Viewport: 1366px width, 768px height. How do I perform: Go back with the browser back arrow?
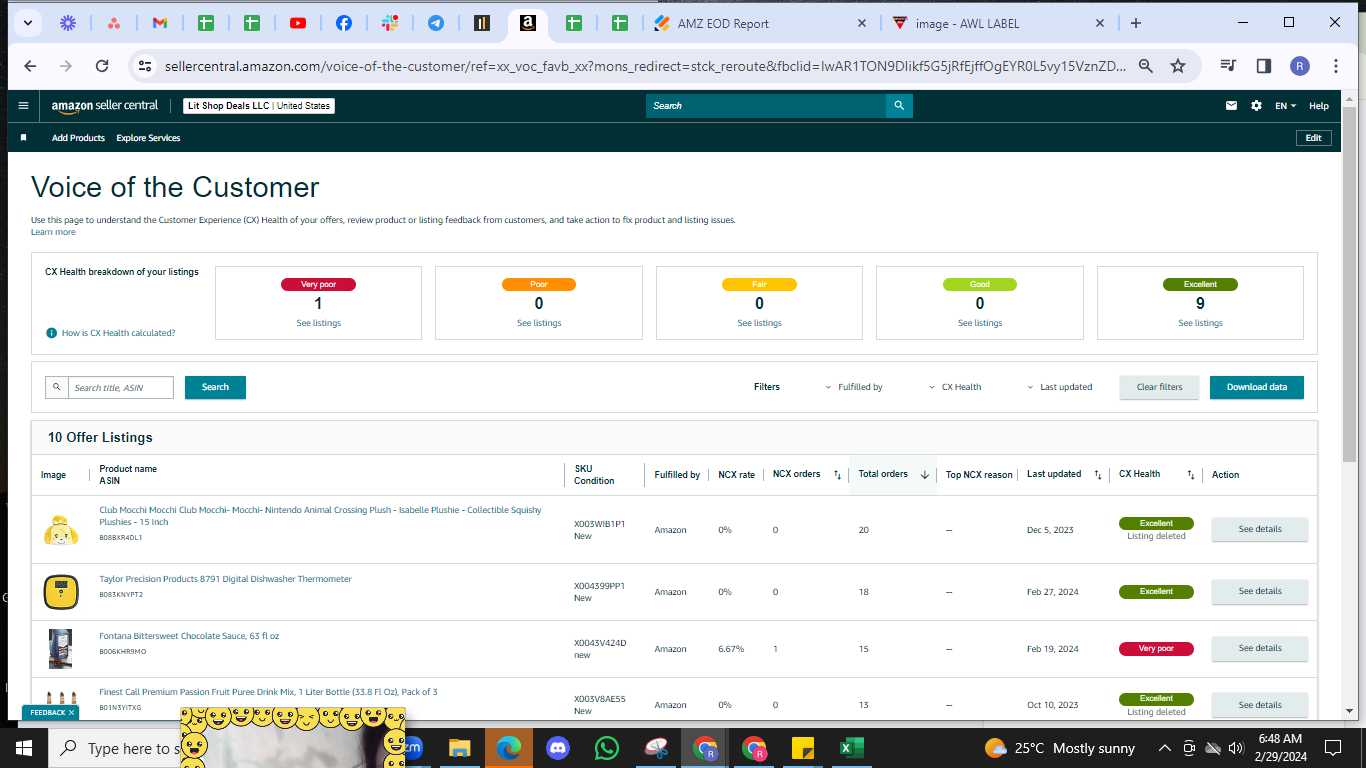pos(30,66)
